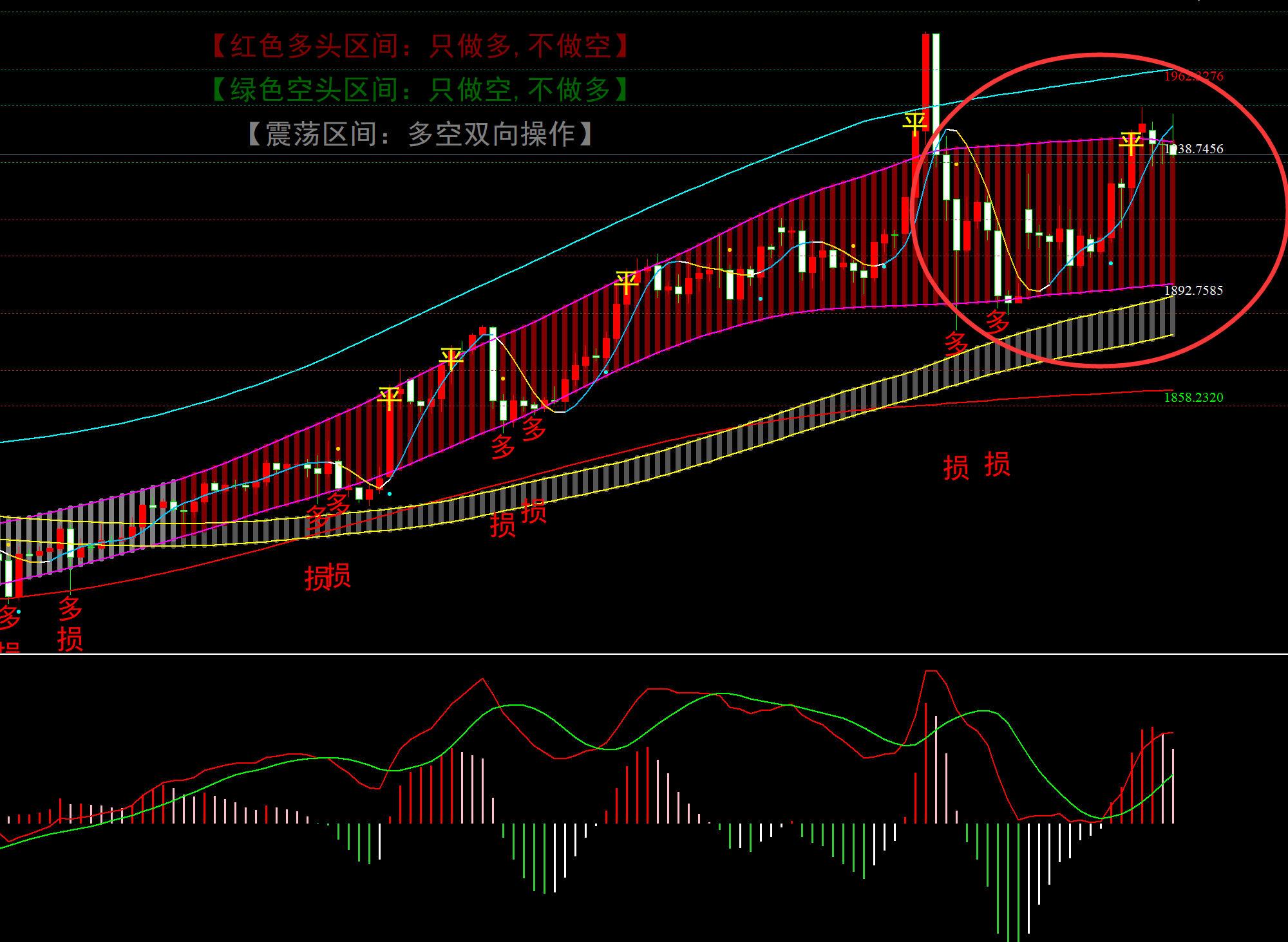
Task: Click the 多 marker at bottom-left edge
Action: pos(9,617)
